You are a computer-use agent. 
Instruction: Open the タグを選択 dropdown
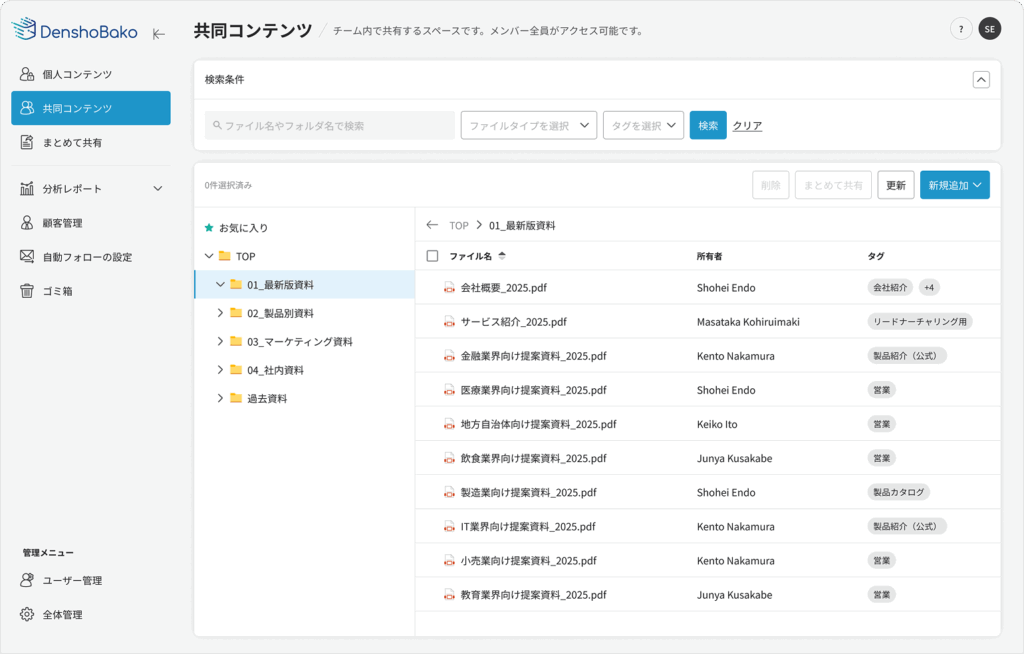click(x=643, y=125)
